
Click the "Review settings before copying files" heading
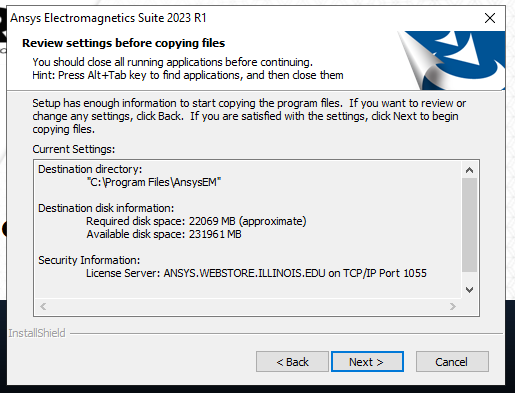(x=124, y=43)
